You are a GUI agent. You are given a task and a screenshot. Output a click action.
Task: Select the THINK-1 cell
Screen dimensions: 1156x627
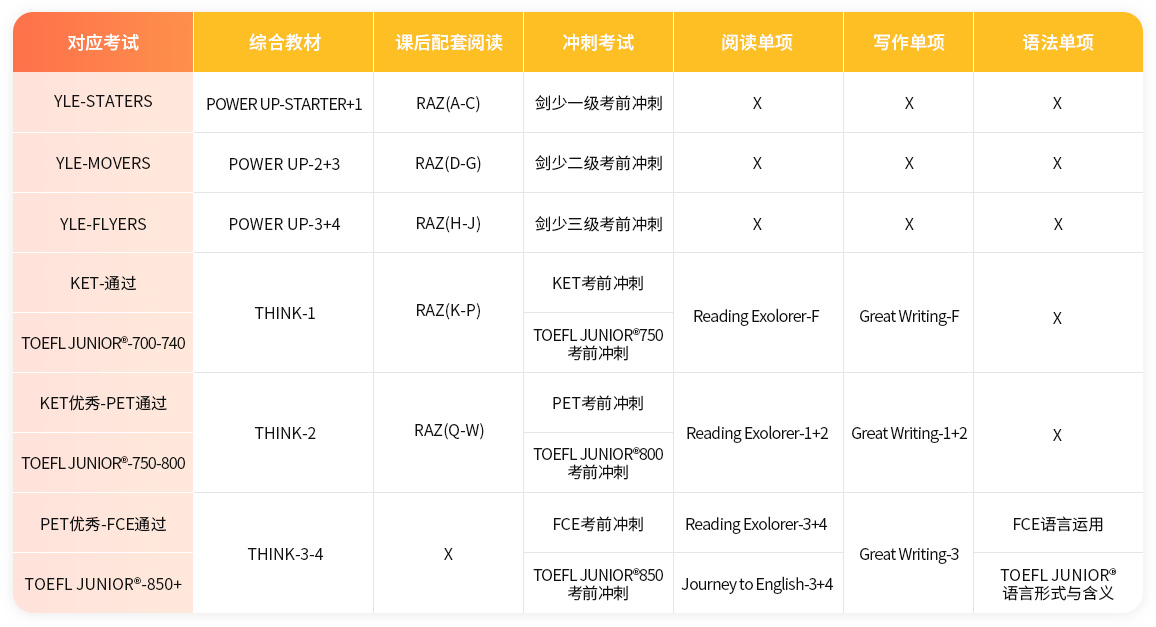pyautogui.click(x=284, y=313)
